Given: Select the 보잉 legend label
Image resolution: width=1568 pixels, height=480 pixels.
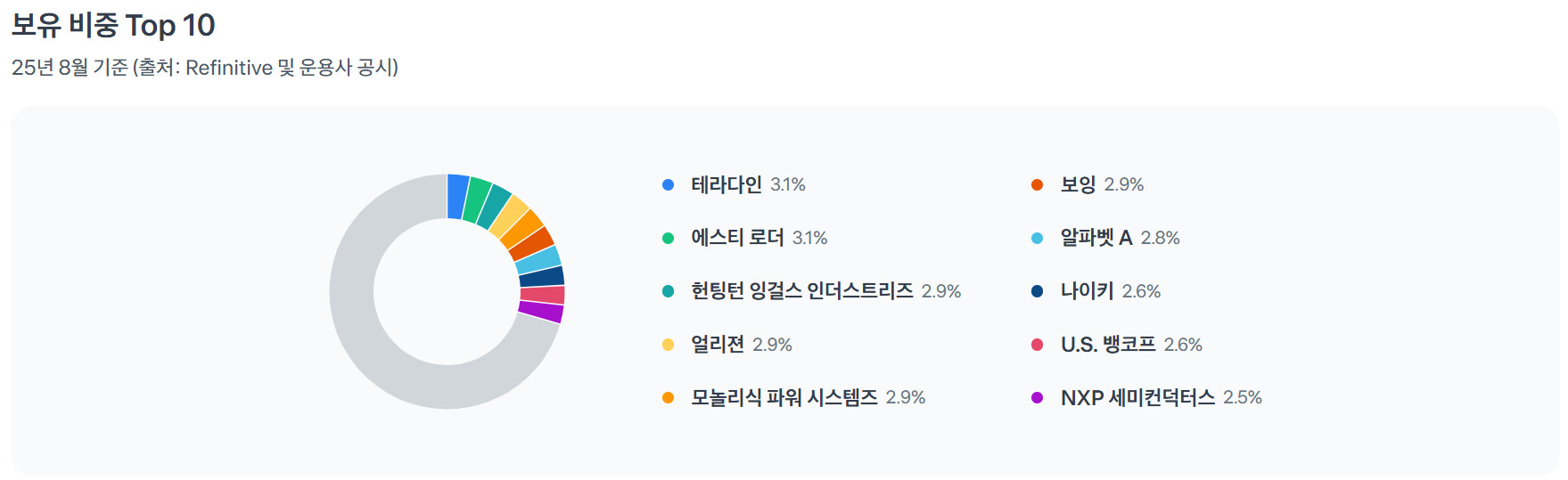Looking at the screenshot, I should [1078, 185].
